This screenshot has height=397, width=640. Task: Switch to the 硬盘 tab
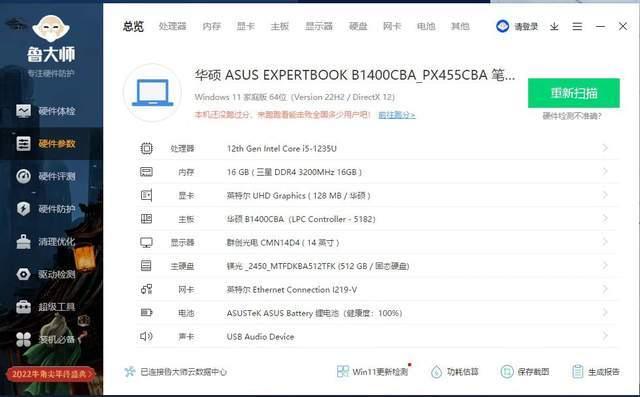pos(358,27)
